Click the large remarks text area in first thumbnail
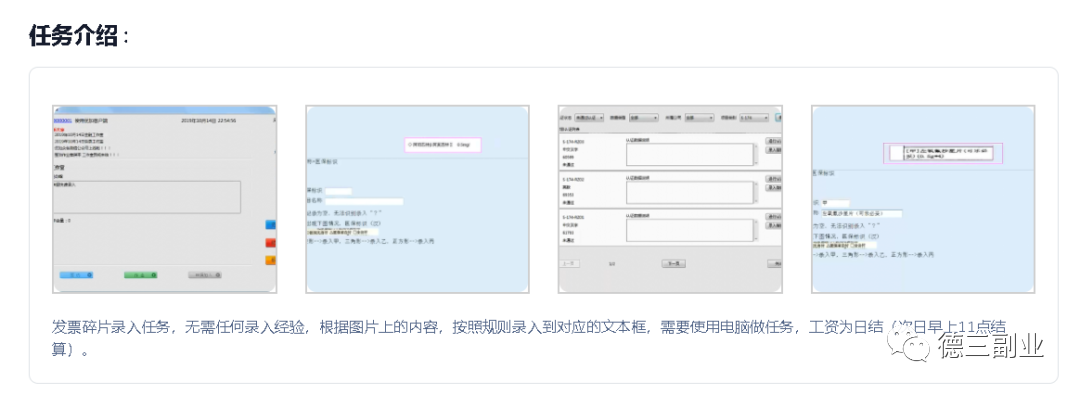 (x=147, y=197)
